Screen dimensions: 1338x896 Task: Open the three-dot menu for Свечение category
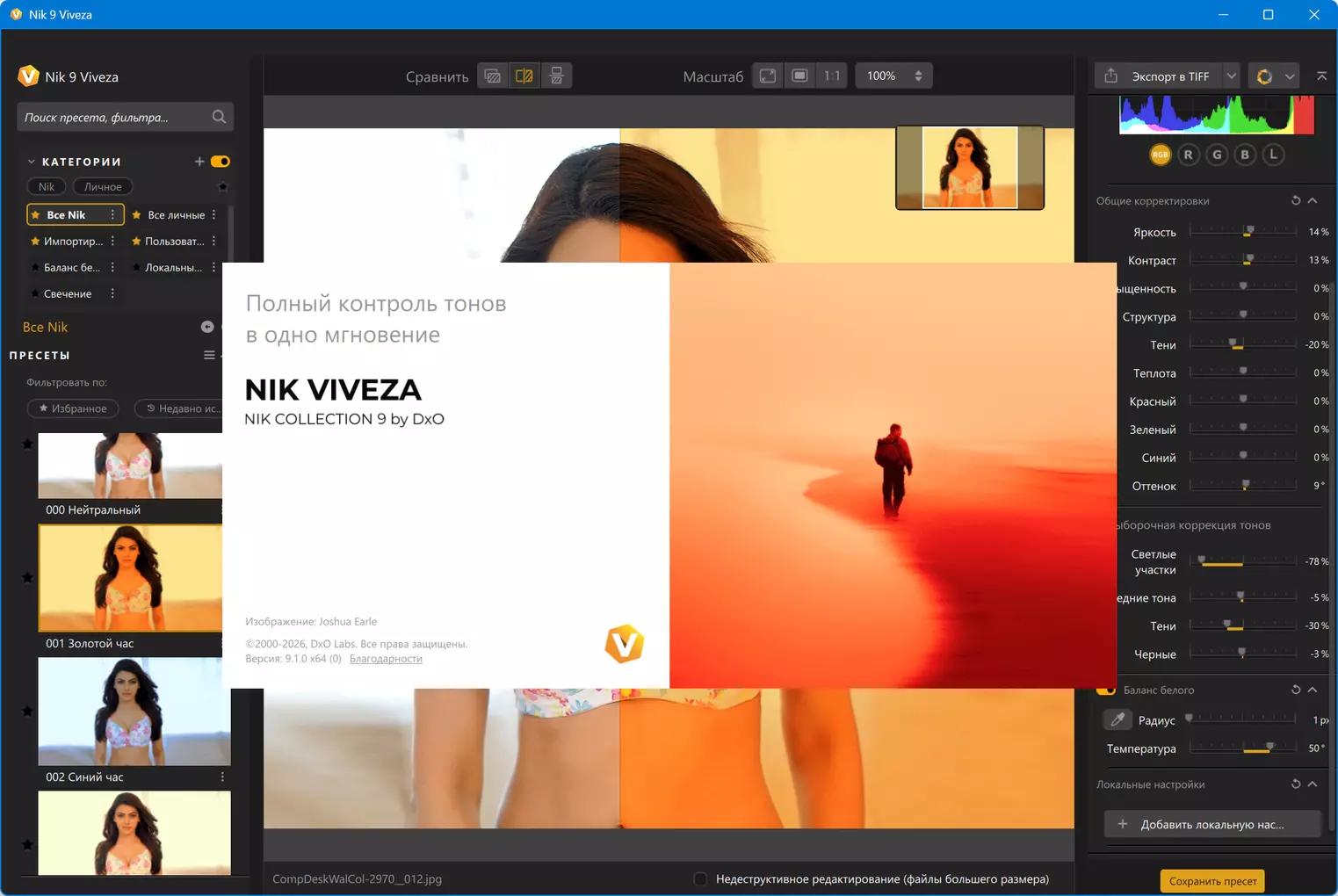click(112, 293)
